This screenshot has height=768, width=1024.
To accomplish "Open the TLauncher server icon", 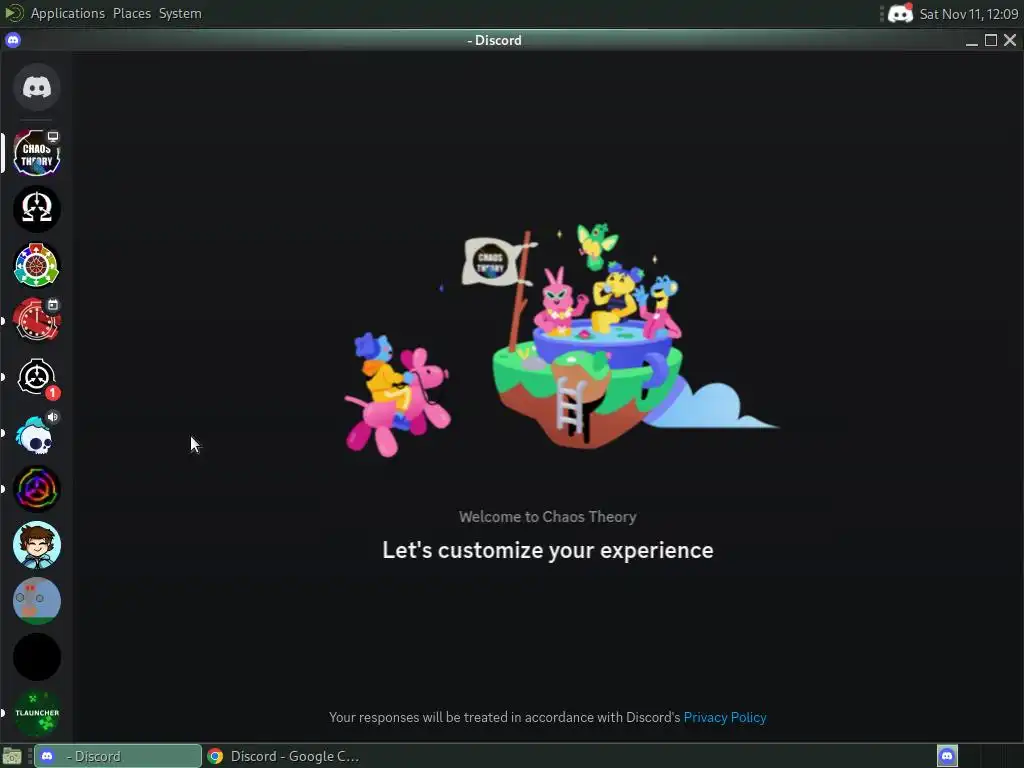I will (37, 713).
